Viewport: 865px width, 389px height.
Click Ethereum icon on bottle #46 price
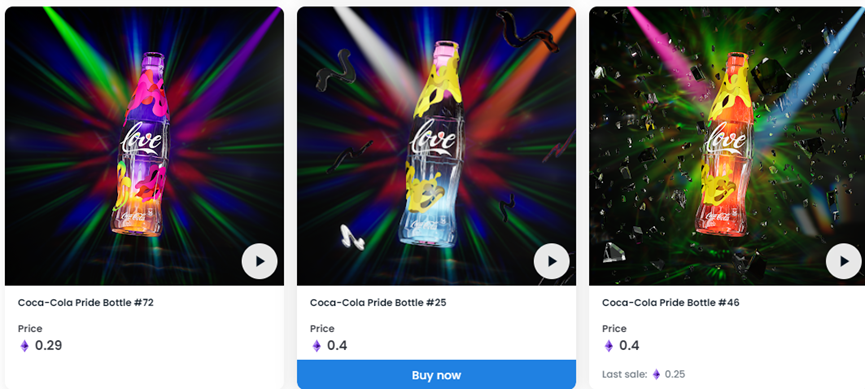[x=608, y=346]
